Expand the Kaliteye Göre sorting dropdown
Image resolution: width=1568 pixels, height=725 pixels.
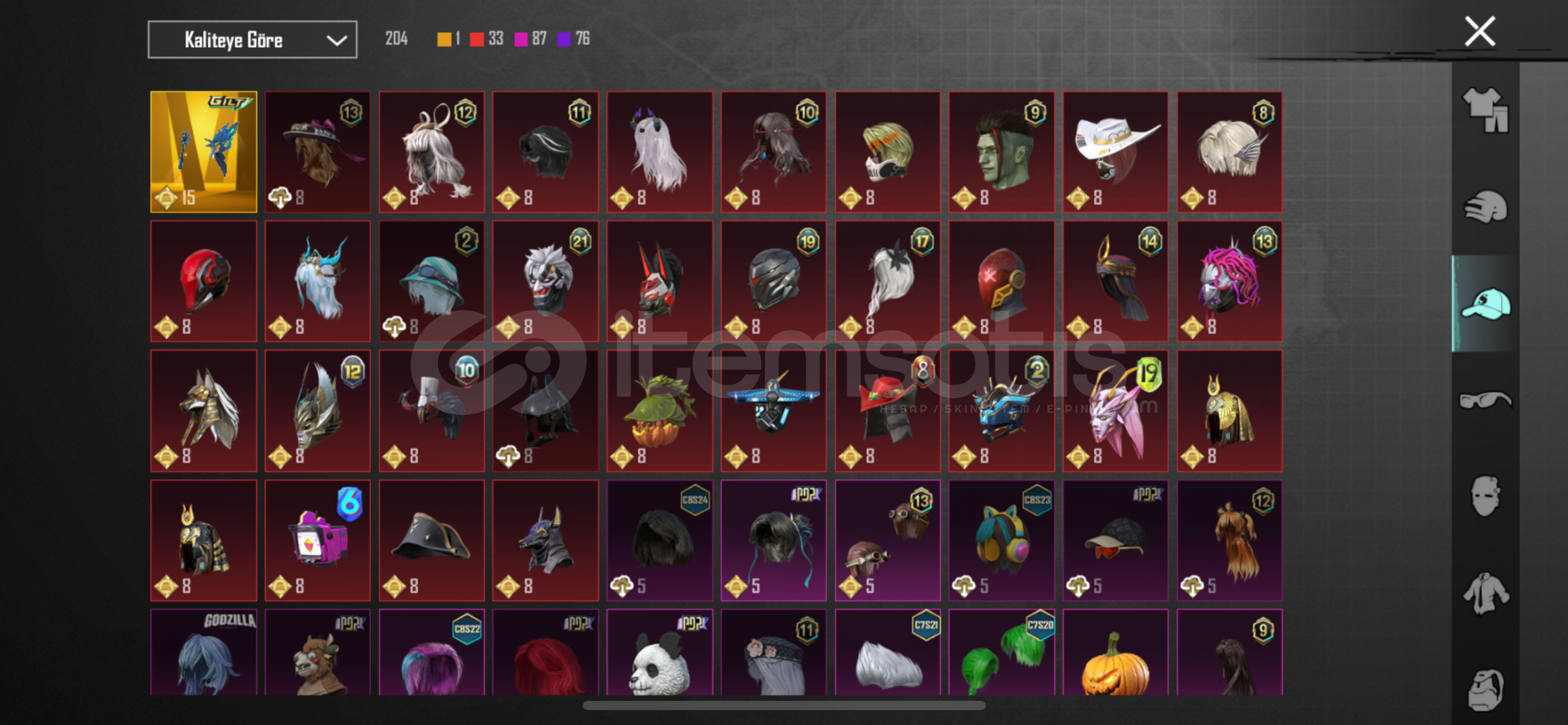pos(252,40)
